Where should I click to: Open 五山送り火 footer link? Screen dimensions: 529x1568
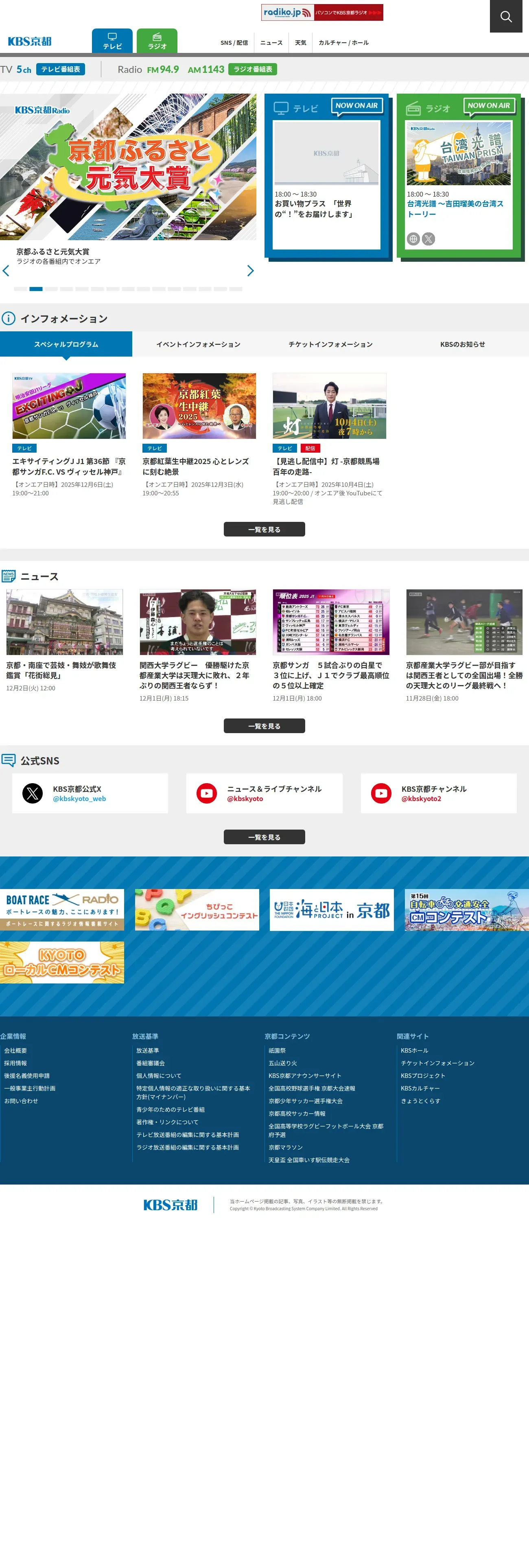pyautogui.click(x=283, y=1063)
